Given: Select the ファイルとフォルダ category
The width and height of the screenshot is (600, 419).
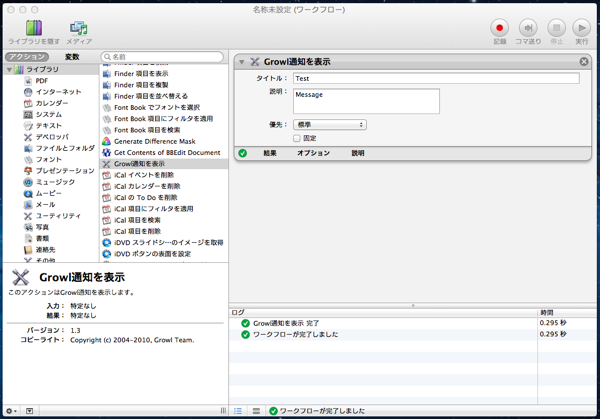Looking at the screenshot, I should (65, 148).
